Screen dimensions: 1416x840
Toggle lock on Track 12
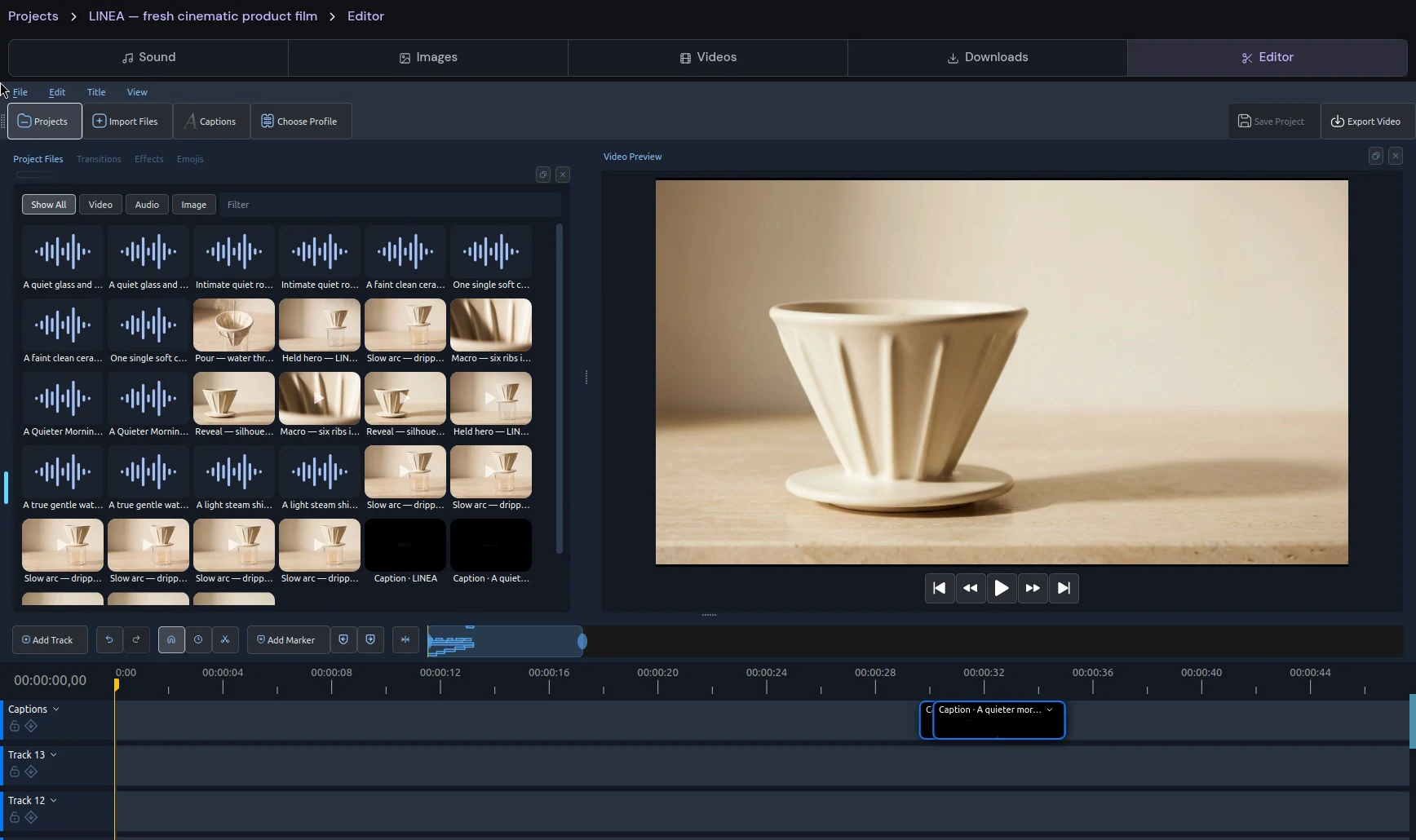click(x=15, y=817)
